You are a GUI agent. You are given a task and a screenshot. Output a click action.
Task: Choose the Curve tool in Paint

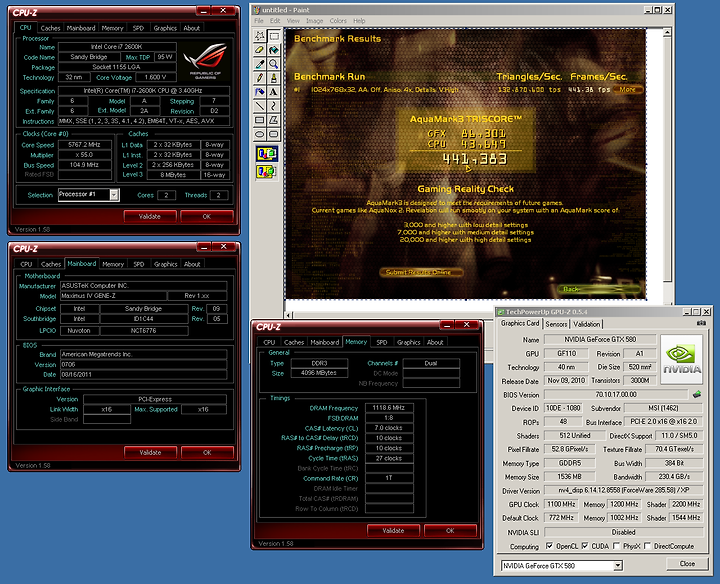tap(274, 106)
